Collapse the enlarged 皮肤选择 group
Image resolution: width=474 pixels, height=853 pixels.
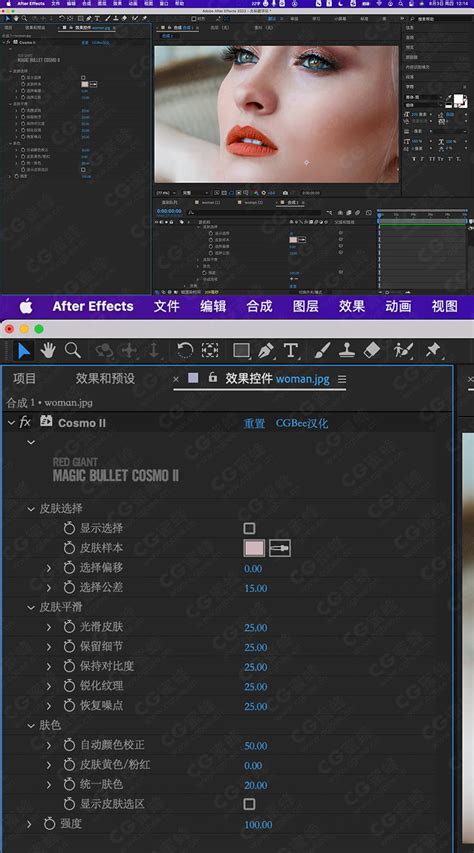tap(31, 509)
